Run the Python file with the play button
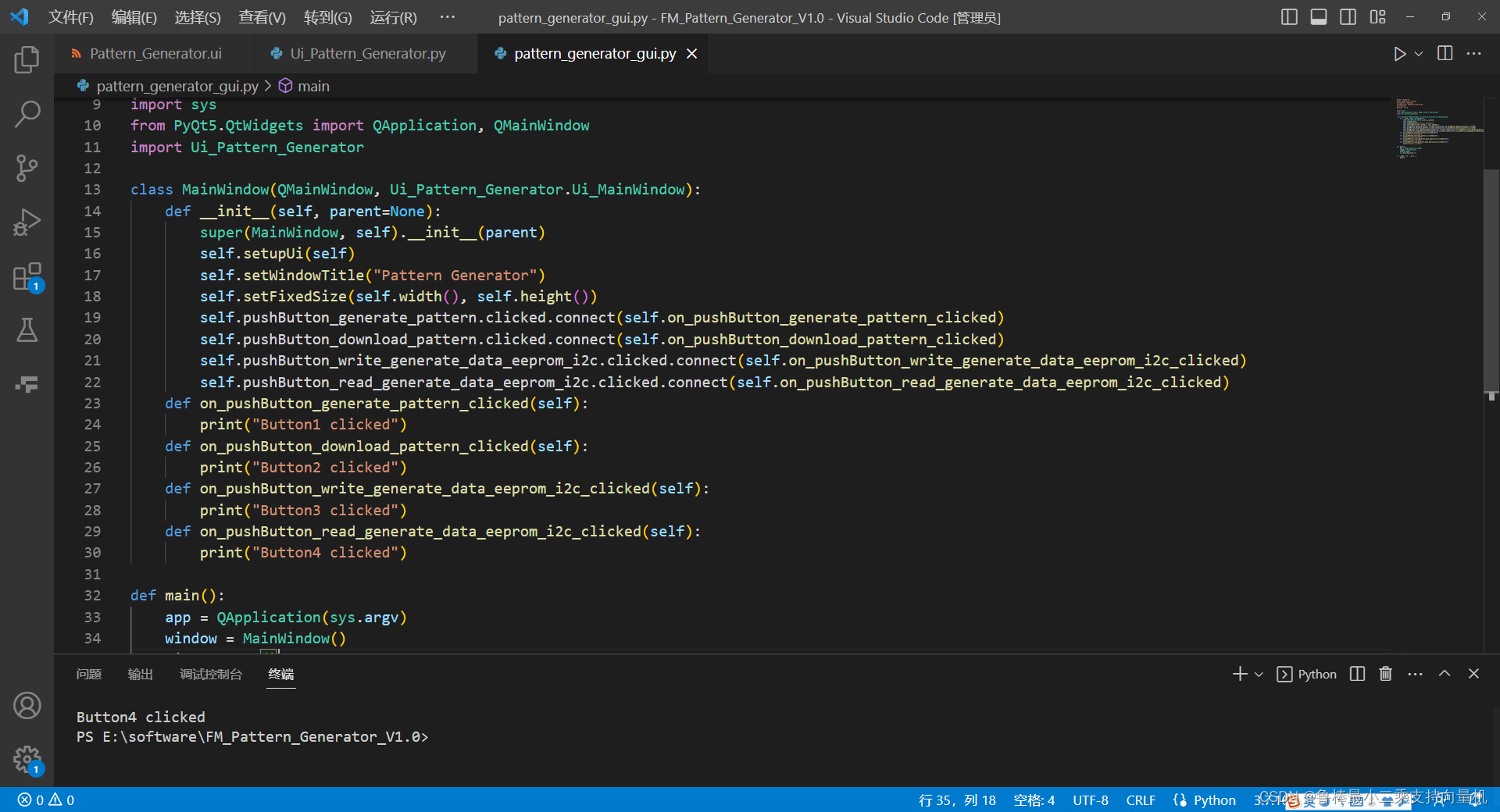Image resolution: width=1500 pixels, height=812 pixels. (1401, 53)
